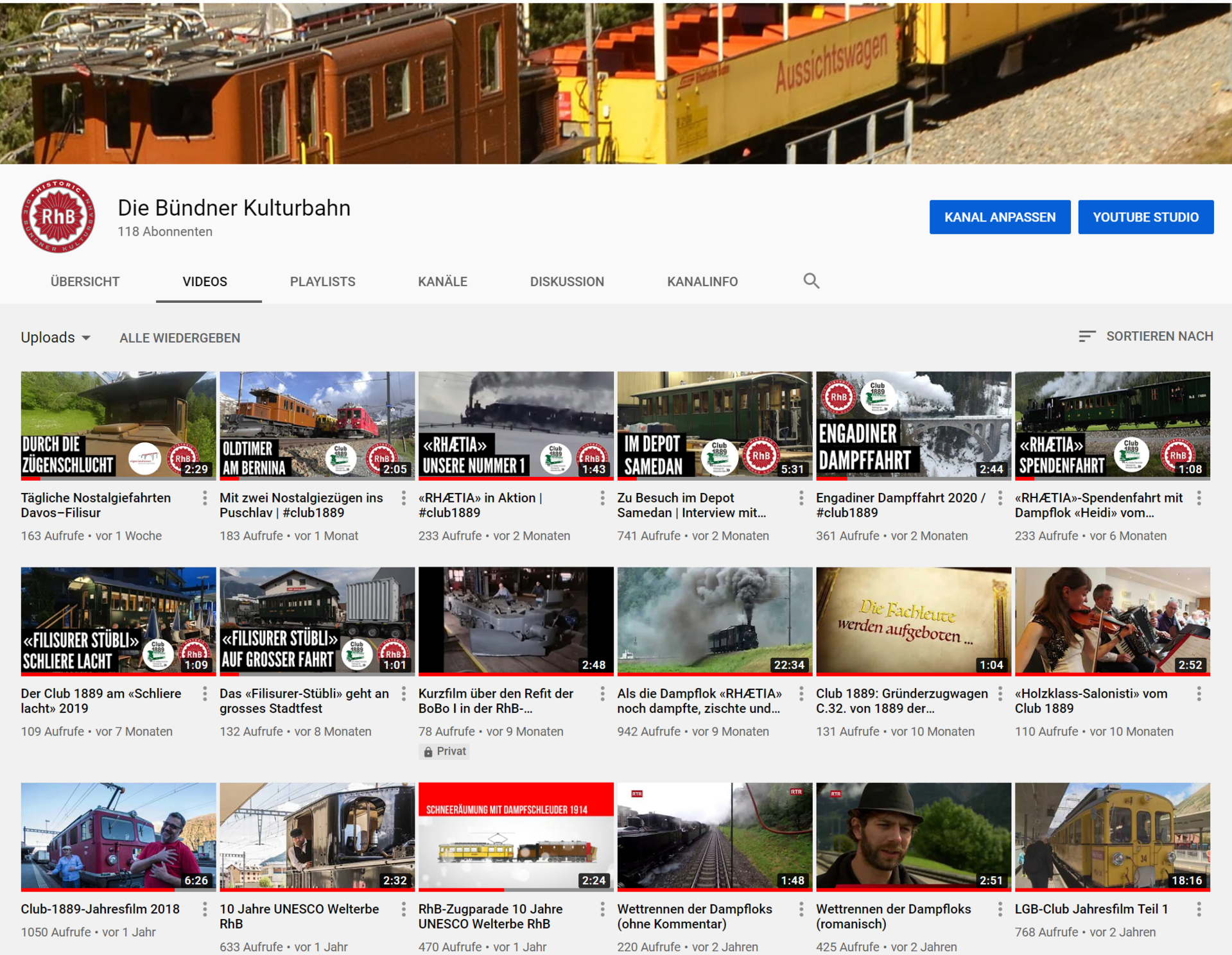Play Schneeräumung mit Dampfschleuder 1914 thumbnail

(x=516, y=837)
